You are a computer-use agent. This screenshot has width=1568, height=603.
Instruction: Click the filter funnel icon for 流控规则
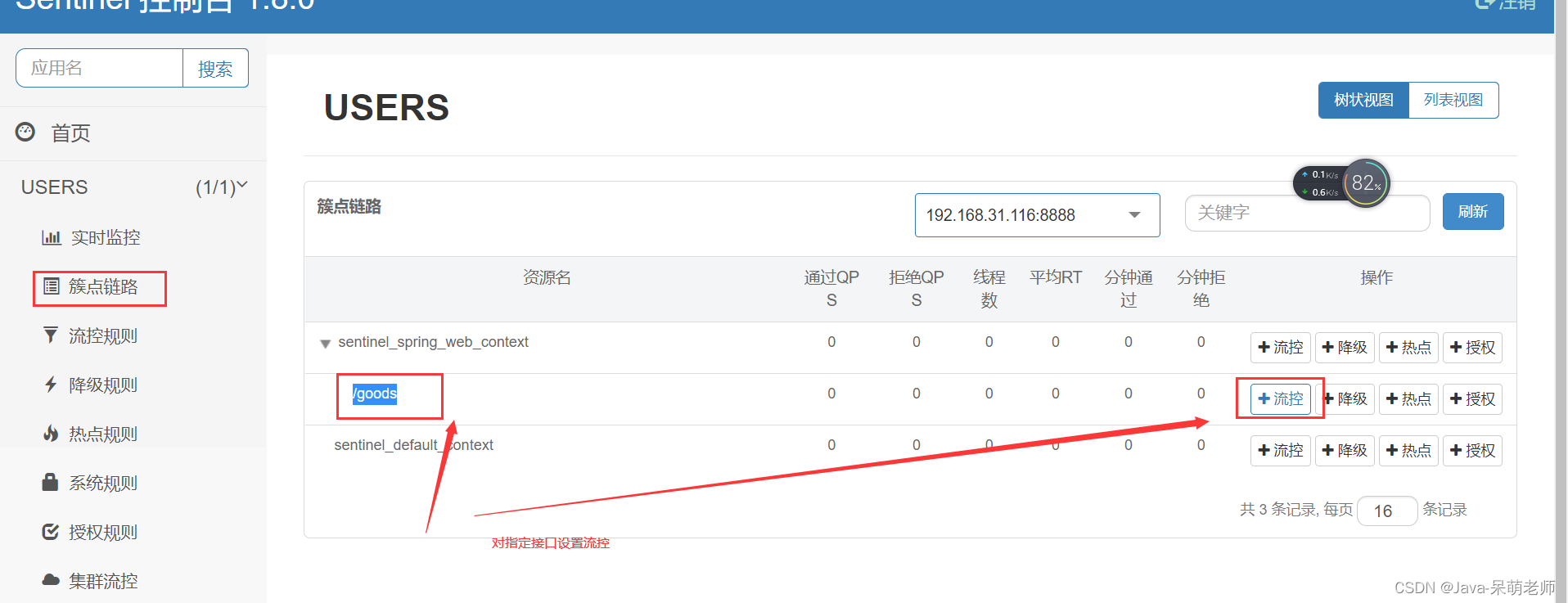51,335
